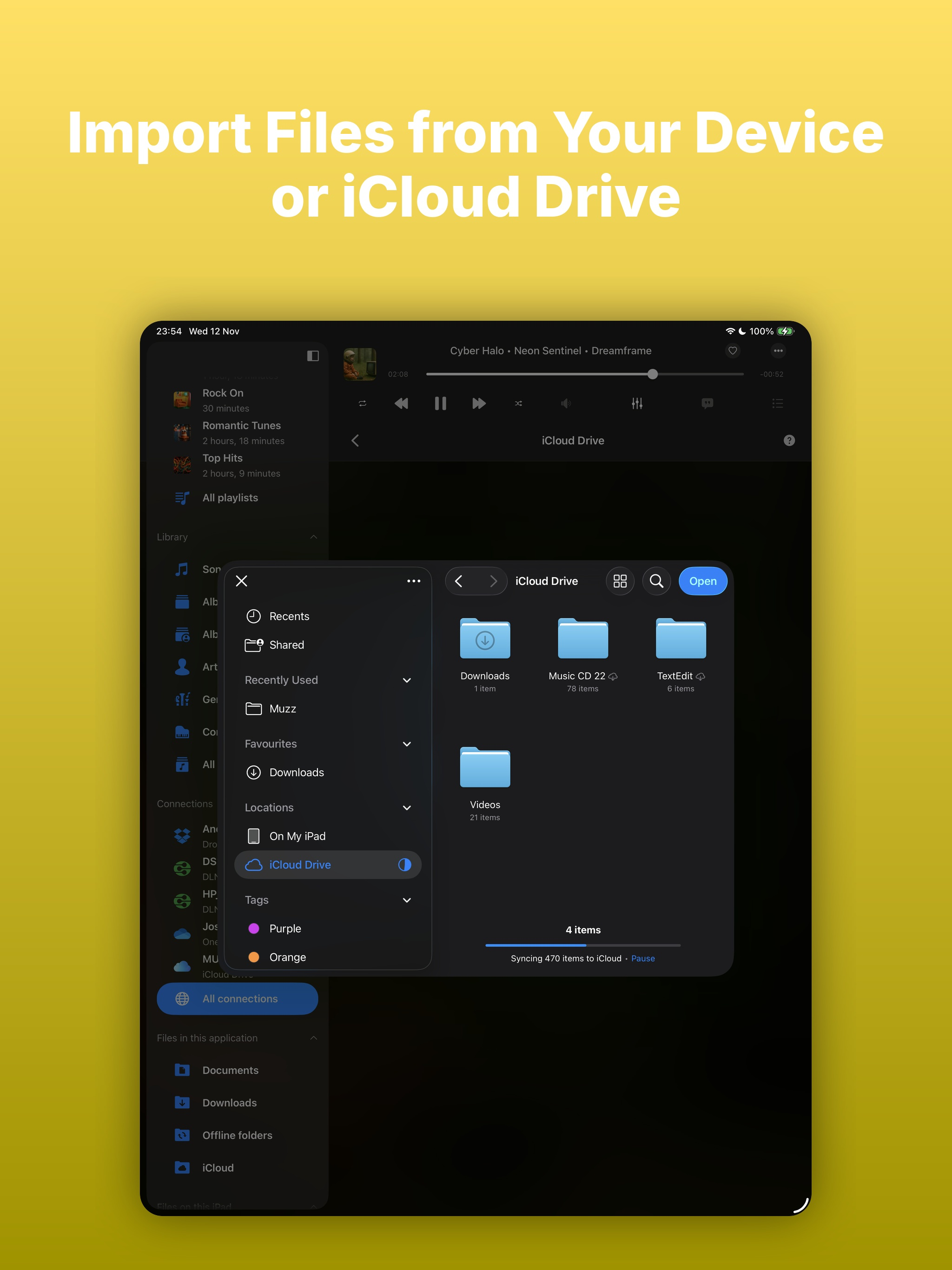Image resolution: width=952 pixels, height=1270 pixels.
Task: Click the volume speaker icon
Action: pyautogui.click(x=566, y=403)
